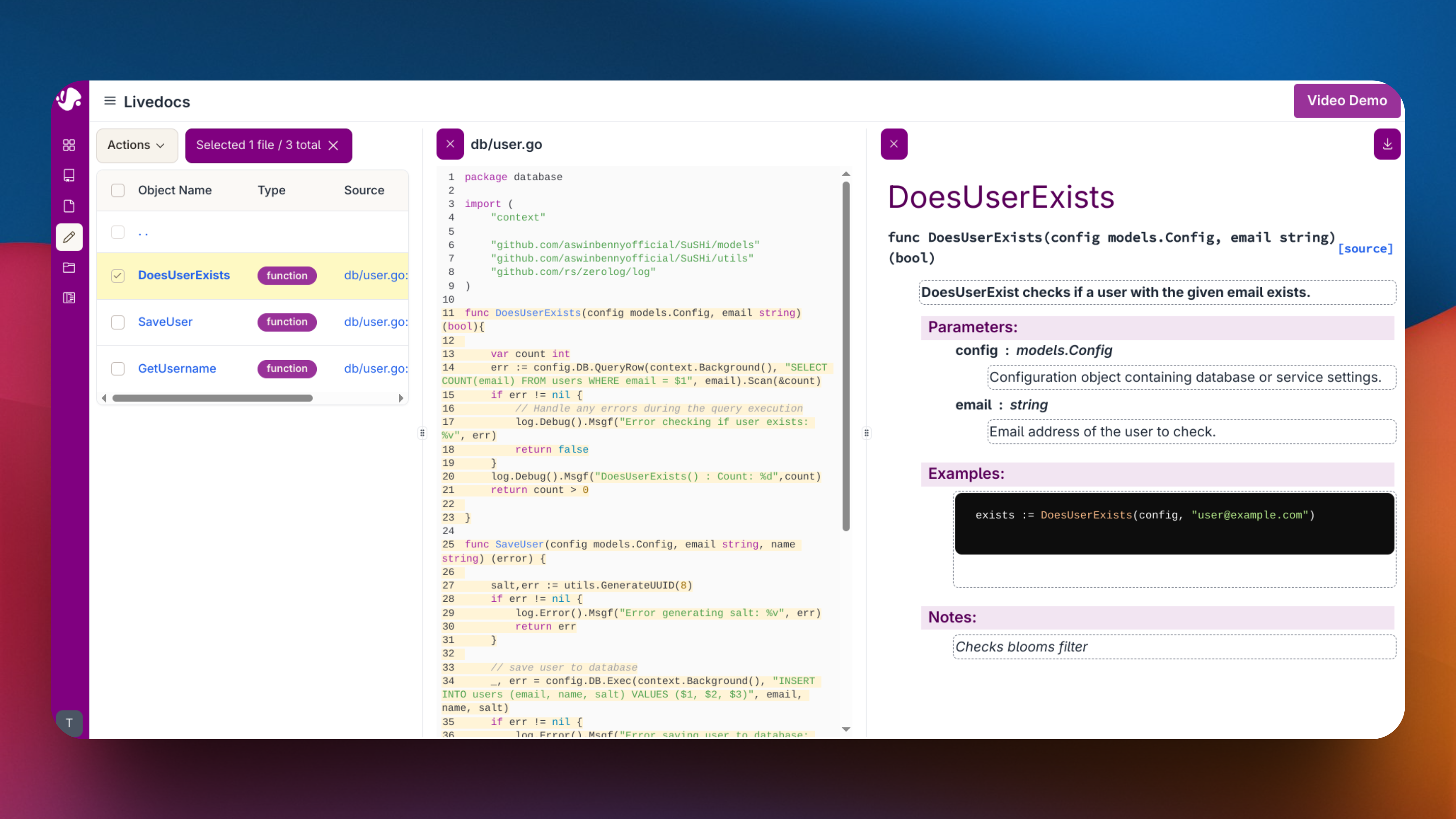
Task: Open the layout panel icon in sidebar
Action: (69, 298)
